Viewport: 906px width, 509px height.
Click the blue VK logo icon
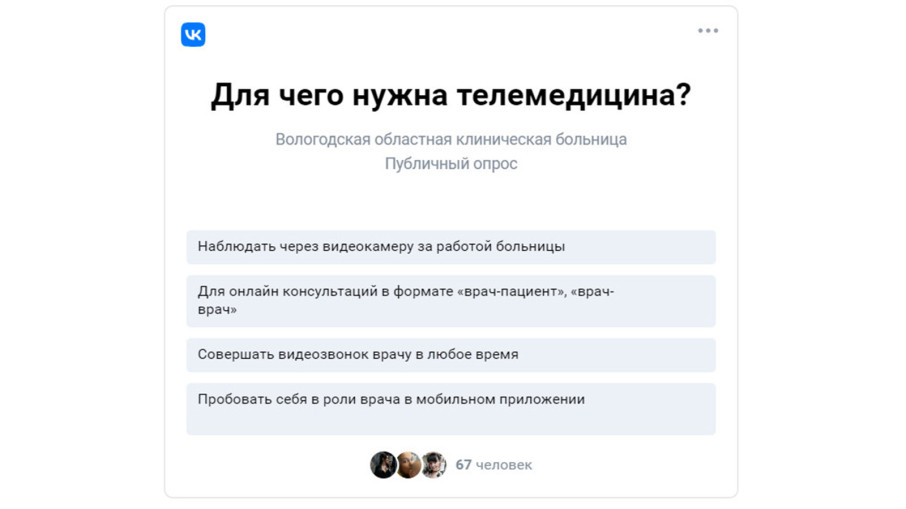(193, 35)
